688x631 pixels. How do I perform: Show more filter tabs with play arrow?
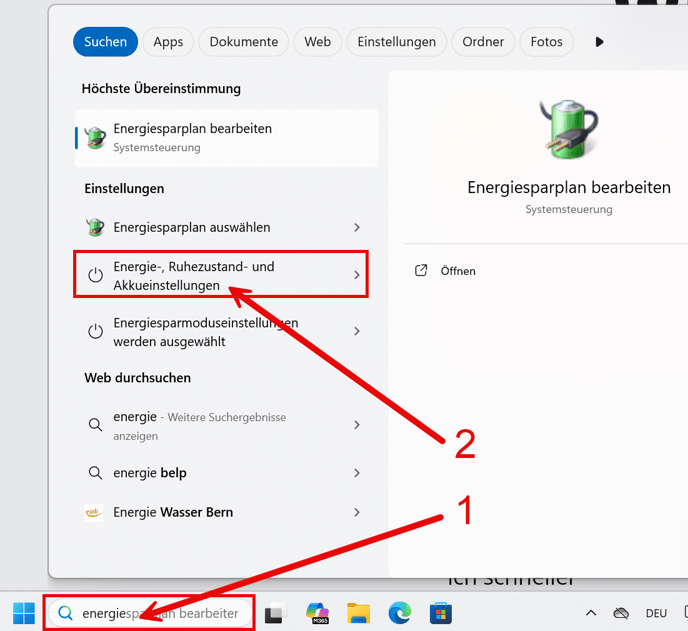(599, 42)
